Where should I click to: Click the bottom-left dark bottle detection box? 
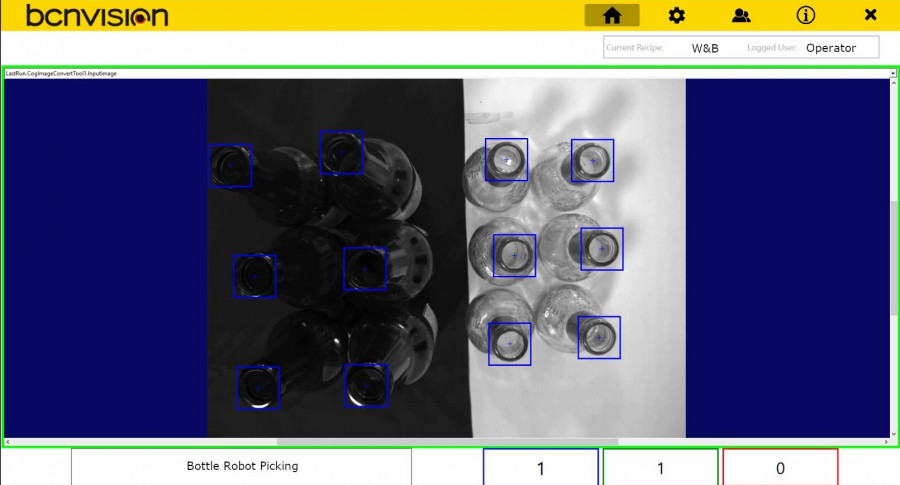click(x=257, y=387)
